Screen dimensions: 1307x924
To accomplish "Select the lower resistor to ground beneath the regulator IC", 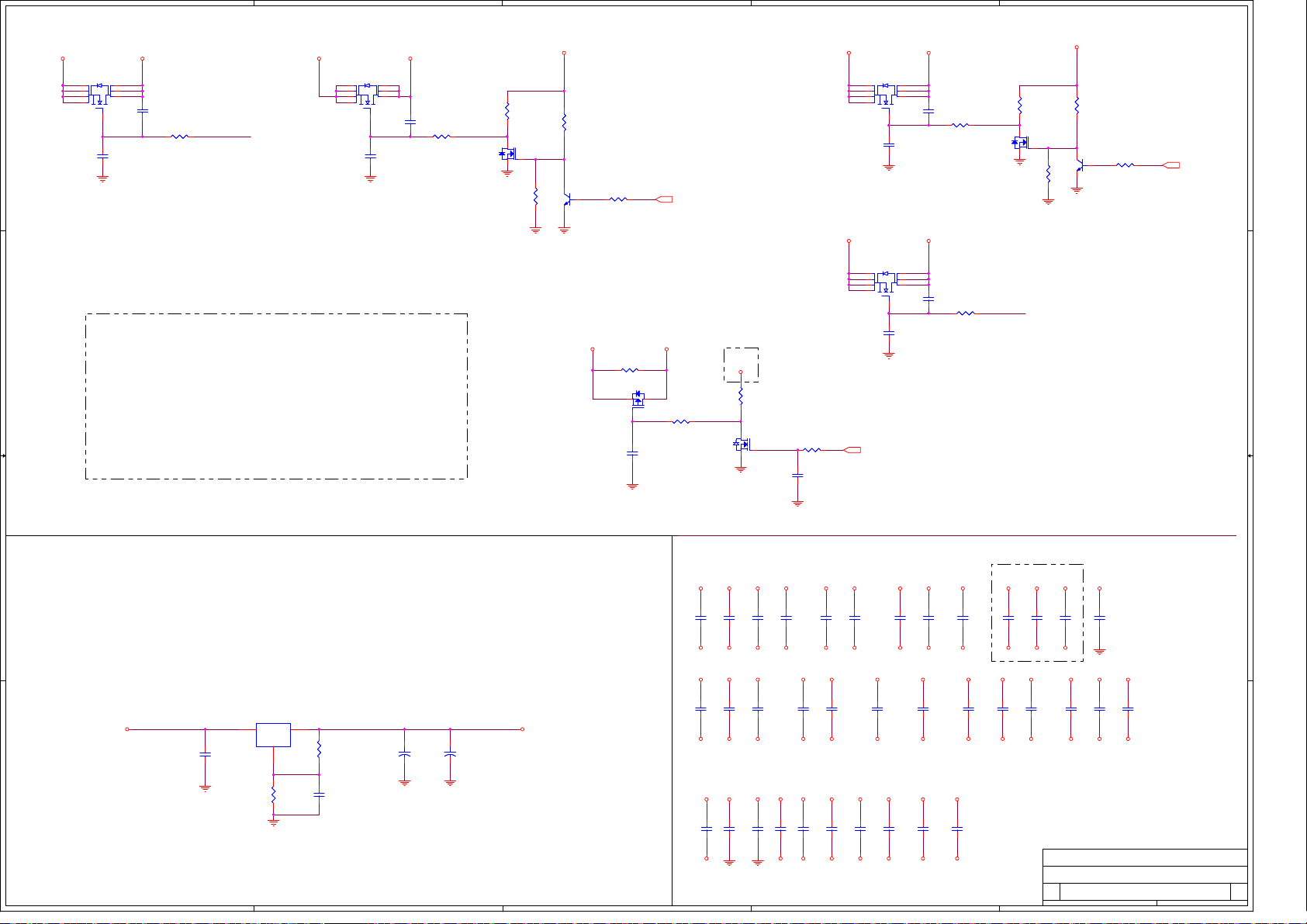I will (273, 795).
